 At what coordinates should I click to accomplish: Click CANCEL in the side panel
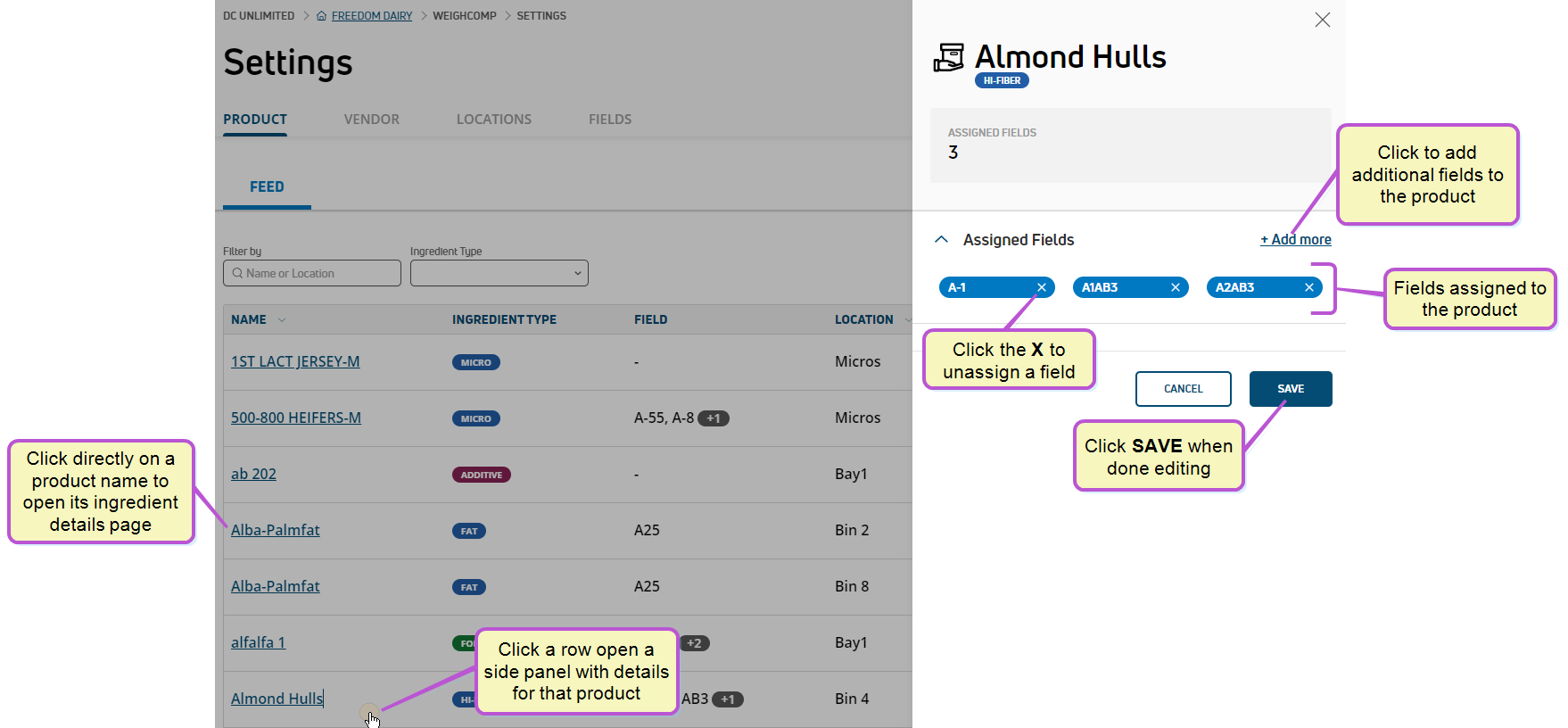1184,389
